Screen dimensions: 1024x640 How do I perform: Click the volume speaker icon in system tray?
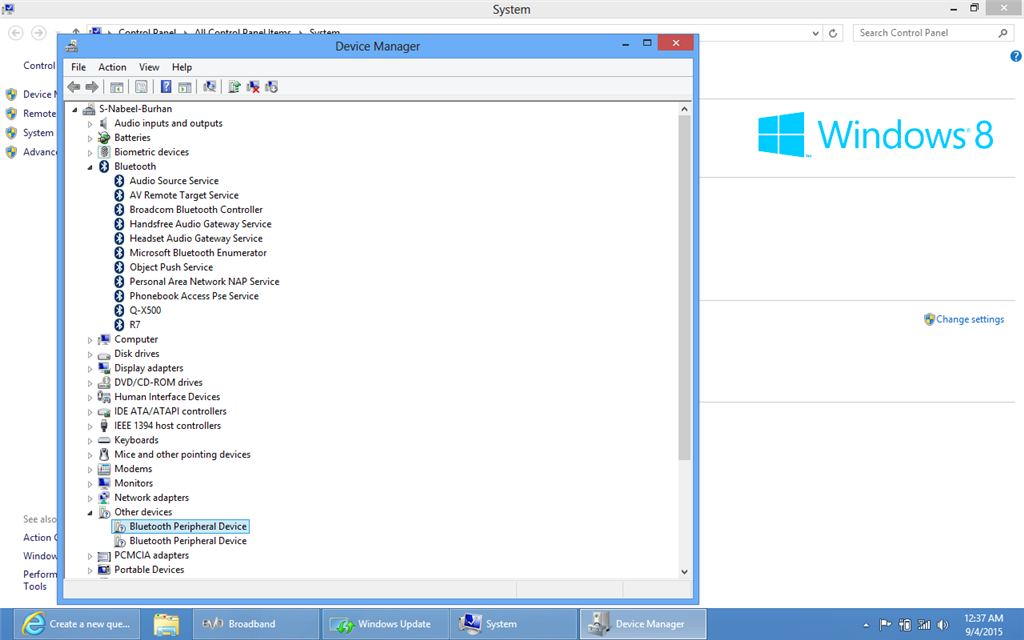pos(942,624)
